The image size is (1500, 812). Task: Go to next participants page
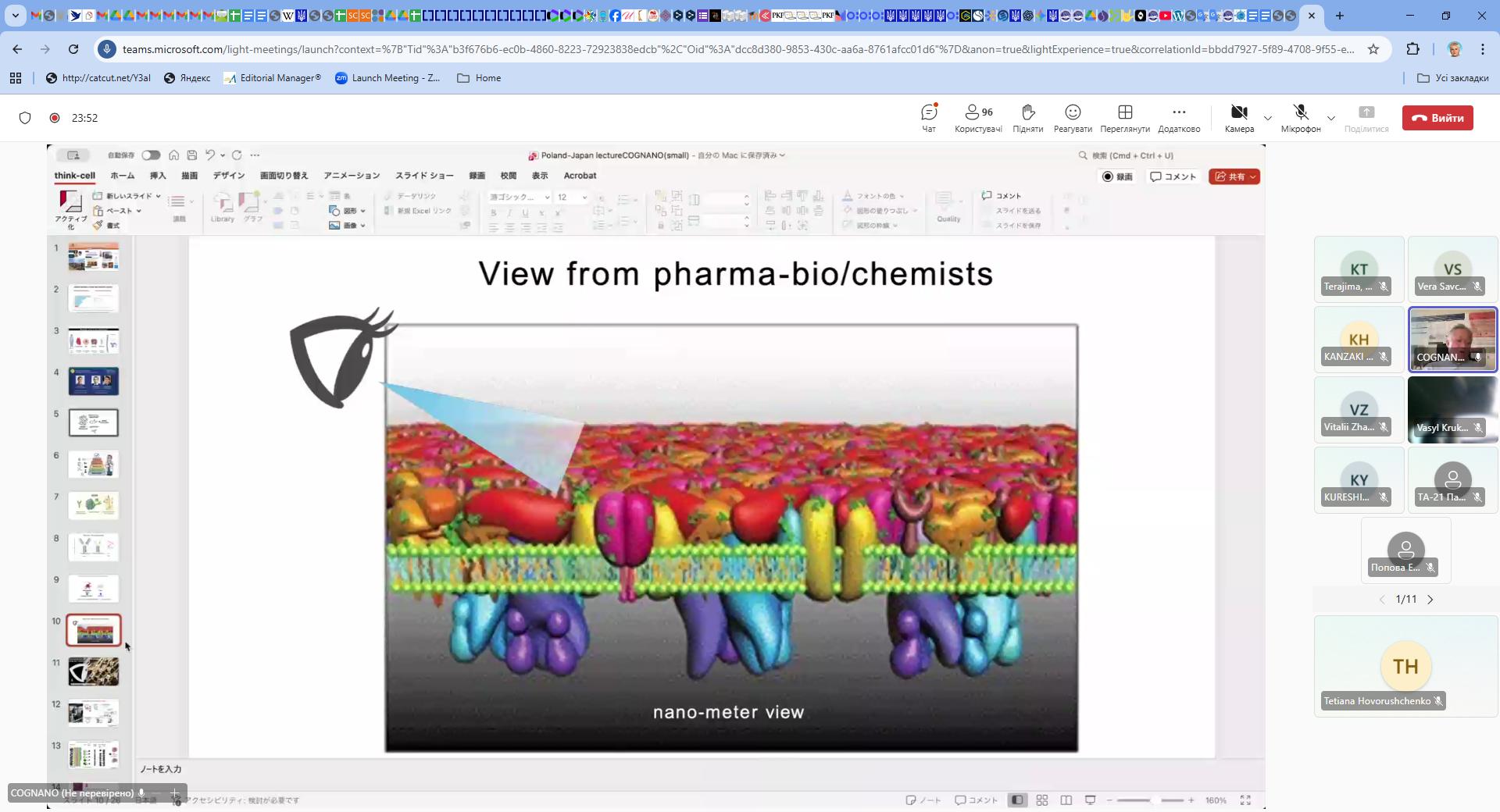click(1430, 600)
